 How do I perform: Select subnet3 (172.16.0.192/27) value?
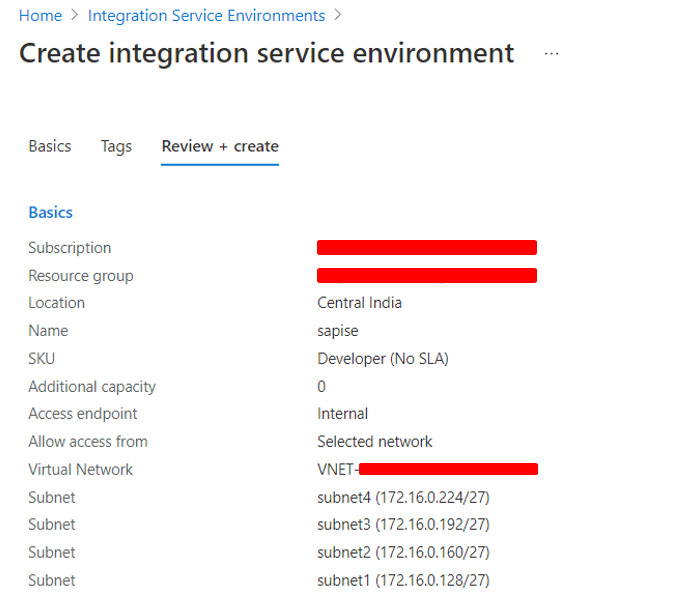click(403, 524)
